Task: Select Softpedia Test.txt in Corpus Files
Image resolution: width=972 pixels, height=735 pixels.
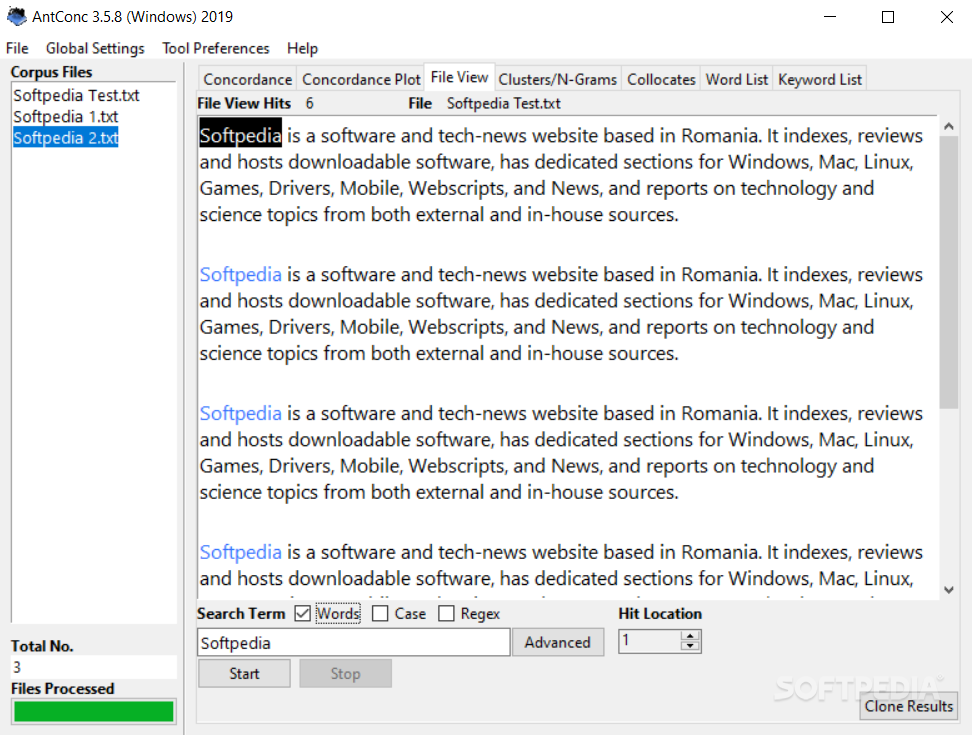Action: 76,95
